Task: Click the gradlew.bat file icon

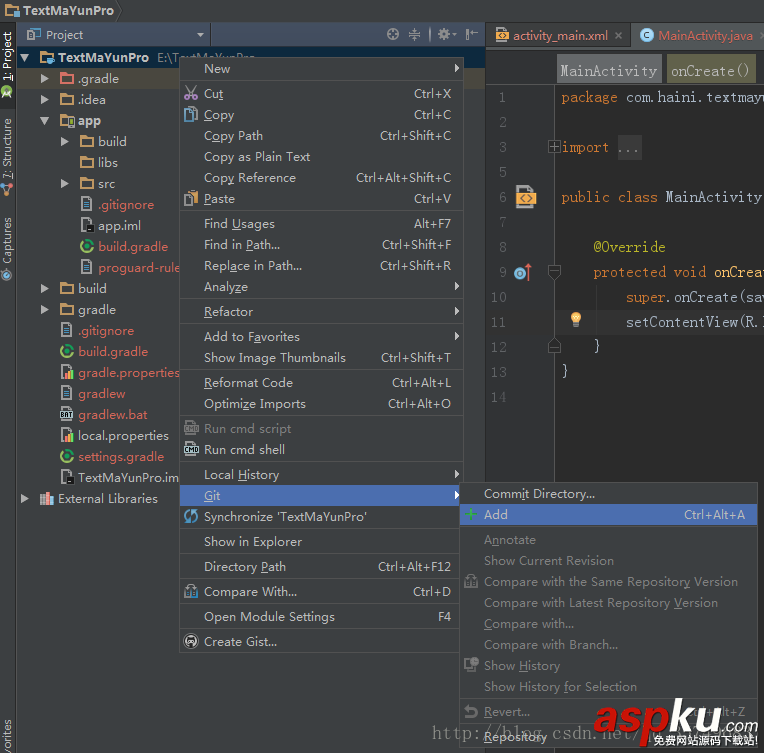Action: (66, 414)
